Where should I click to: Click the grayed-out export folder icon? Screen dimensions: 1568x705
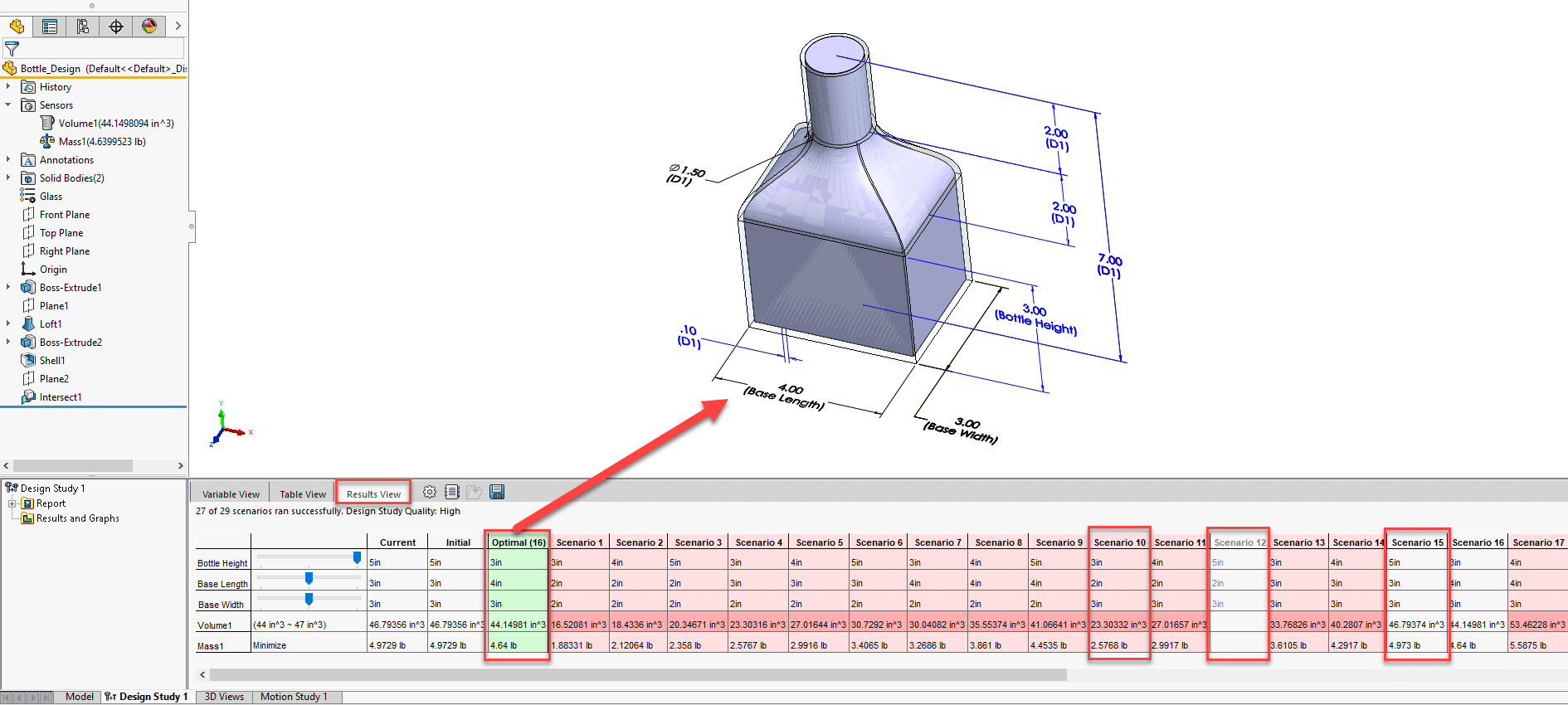coord(475,492)
